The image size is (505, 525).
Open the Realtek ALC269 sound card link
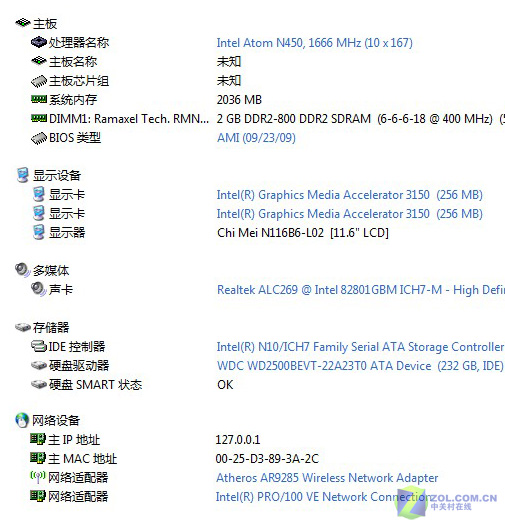tap(361, 290)
